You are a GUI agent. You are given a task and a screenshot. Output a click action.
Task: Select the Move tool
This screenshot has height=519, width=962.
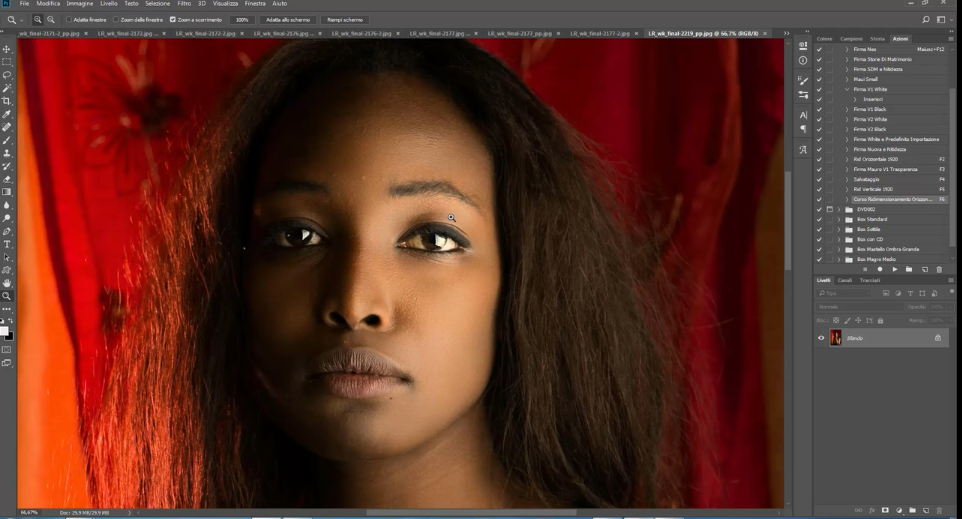tap(7, 49)
